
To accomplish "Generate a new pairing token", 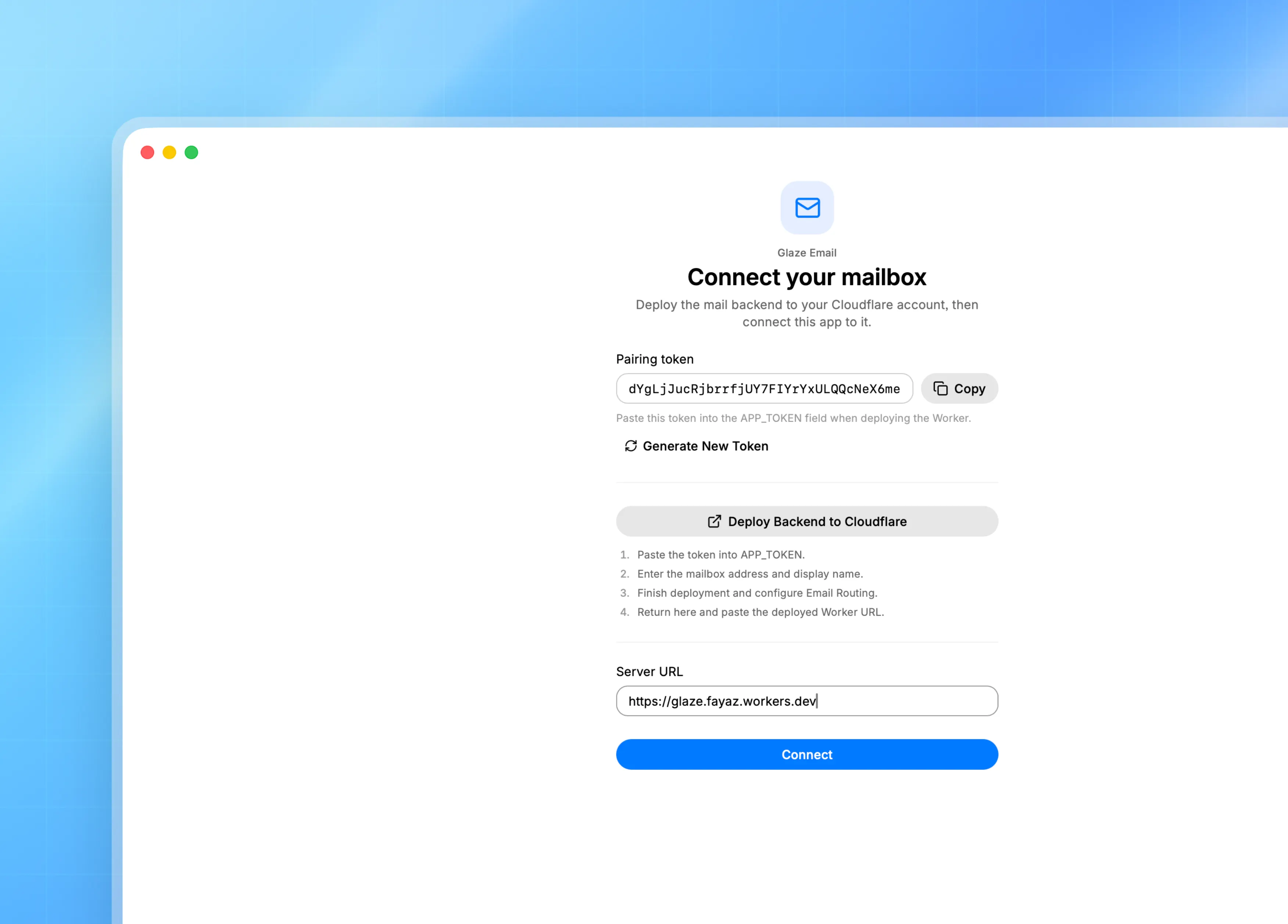I will point(696,447).
